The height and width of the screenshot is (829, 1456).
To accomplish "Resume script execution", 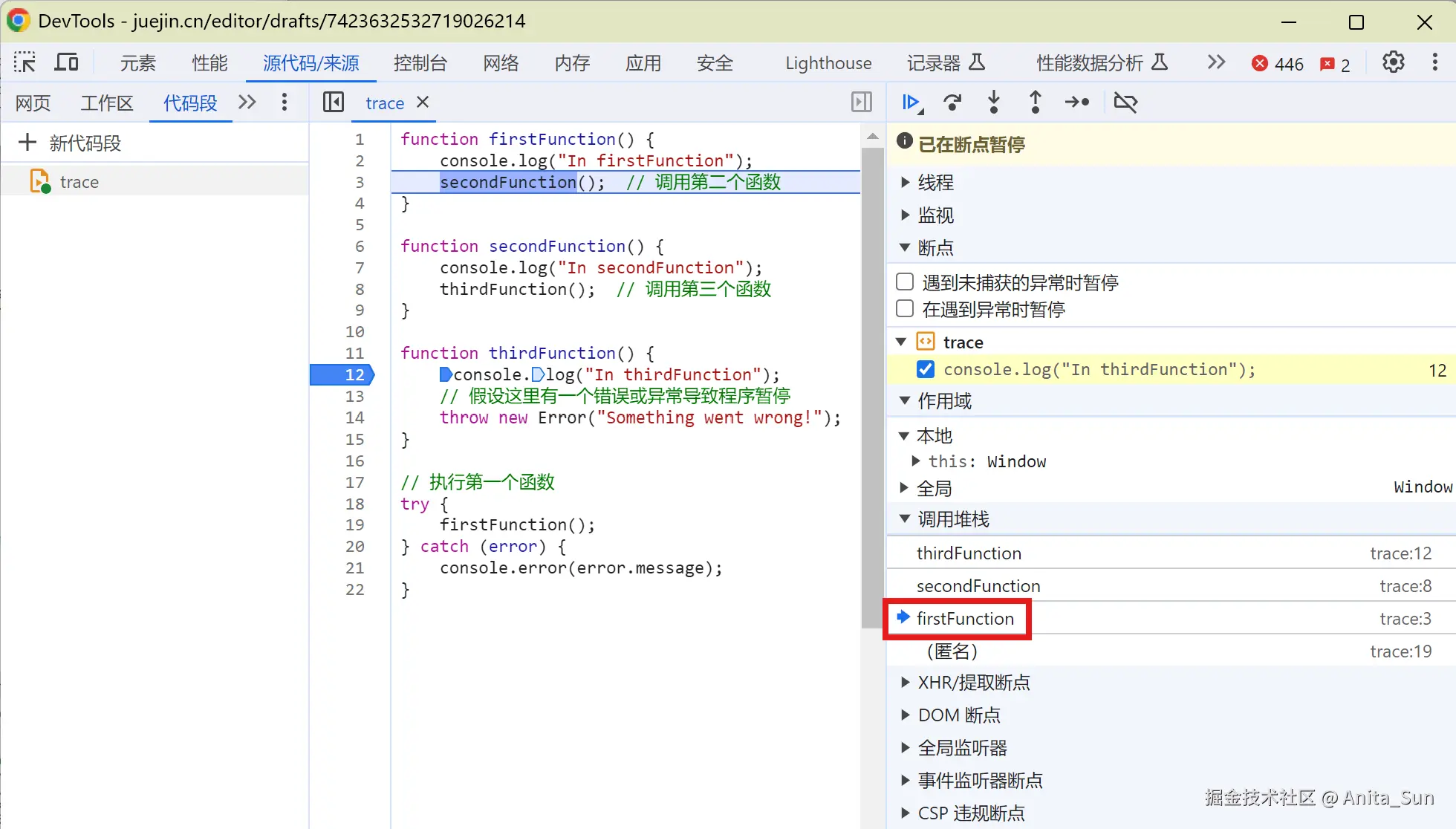I will click(x=911, y=102).
